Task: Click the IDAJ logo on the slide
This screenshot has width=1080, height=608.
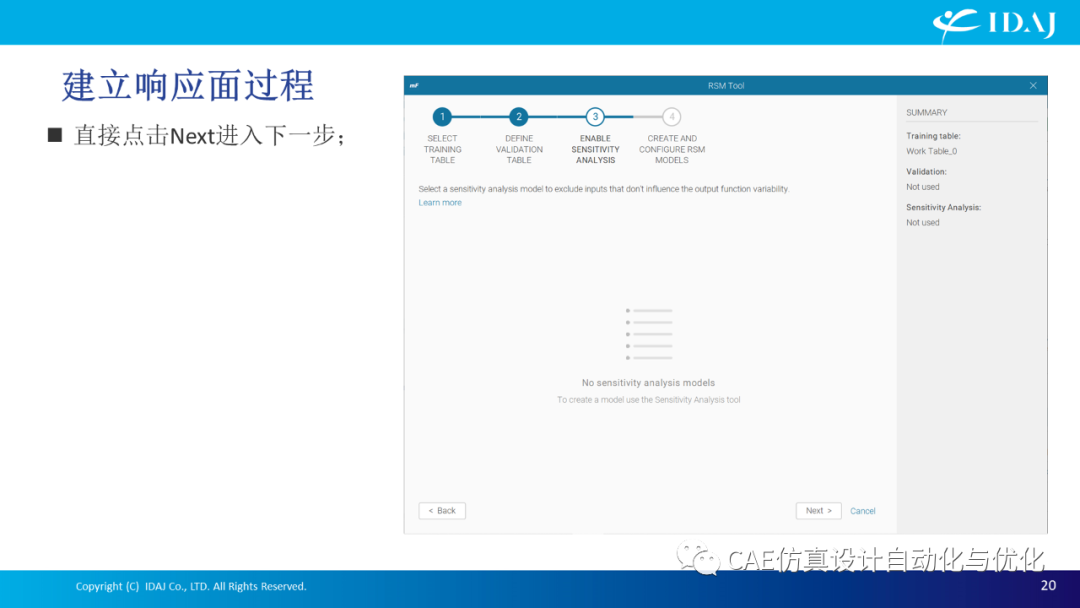Action: pos(994,24)
